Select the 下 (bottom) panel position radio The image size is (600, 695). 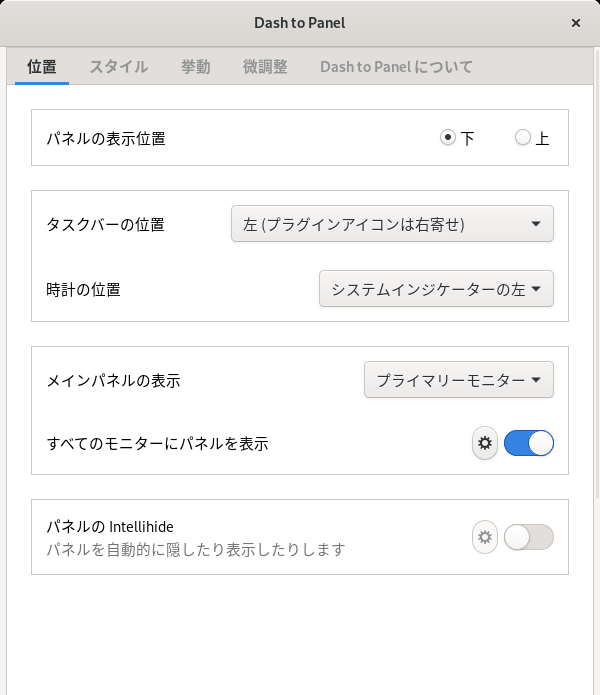pyautogui.click(x=448, y=137)
